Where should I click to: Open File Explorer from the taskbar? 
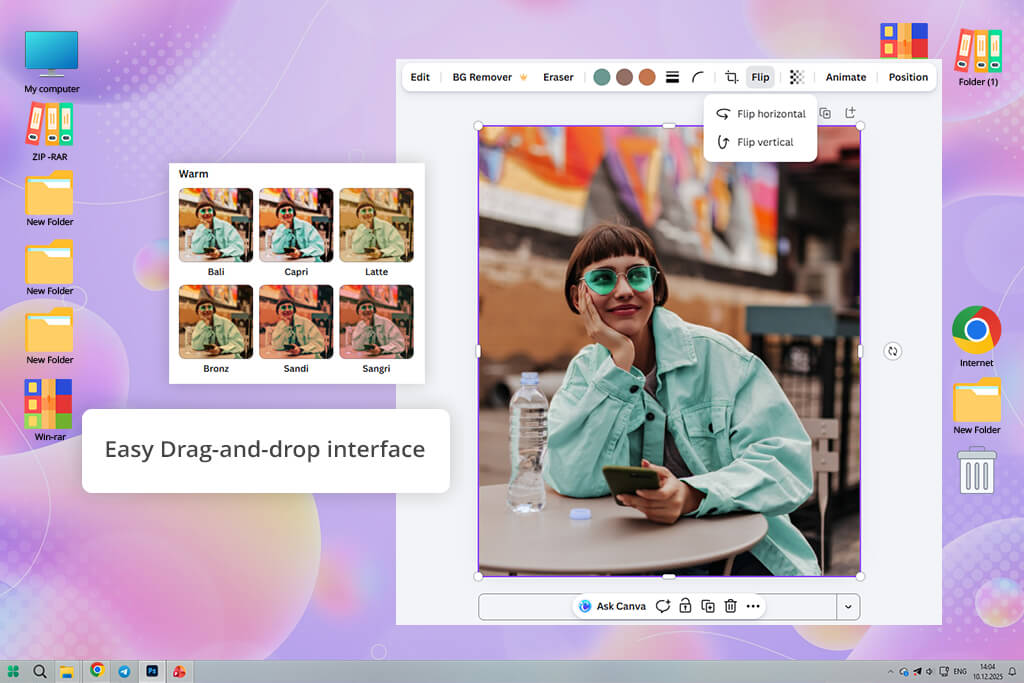pos(67,671)
